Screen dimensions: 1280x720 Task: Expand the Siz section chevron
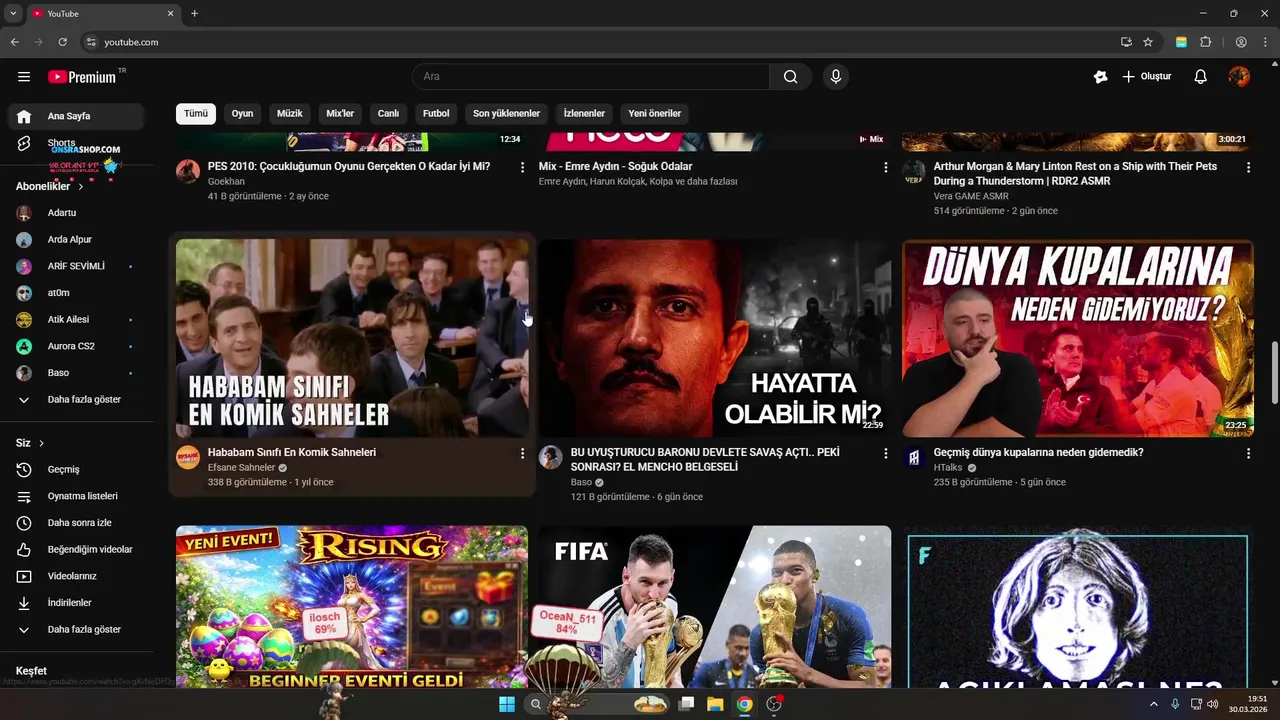pos(41,443)
